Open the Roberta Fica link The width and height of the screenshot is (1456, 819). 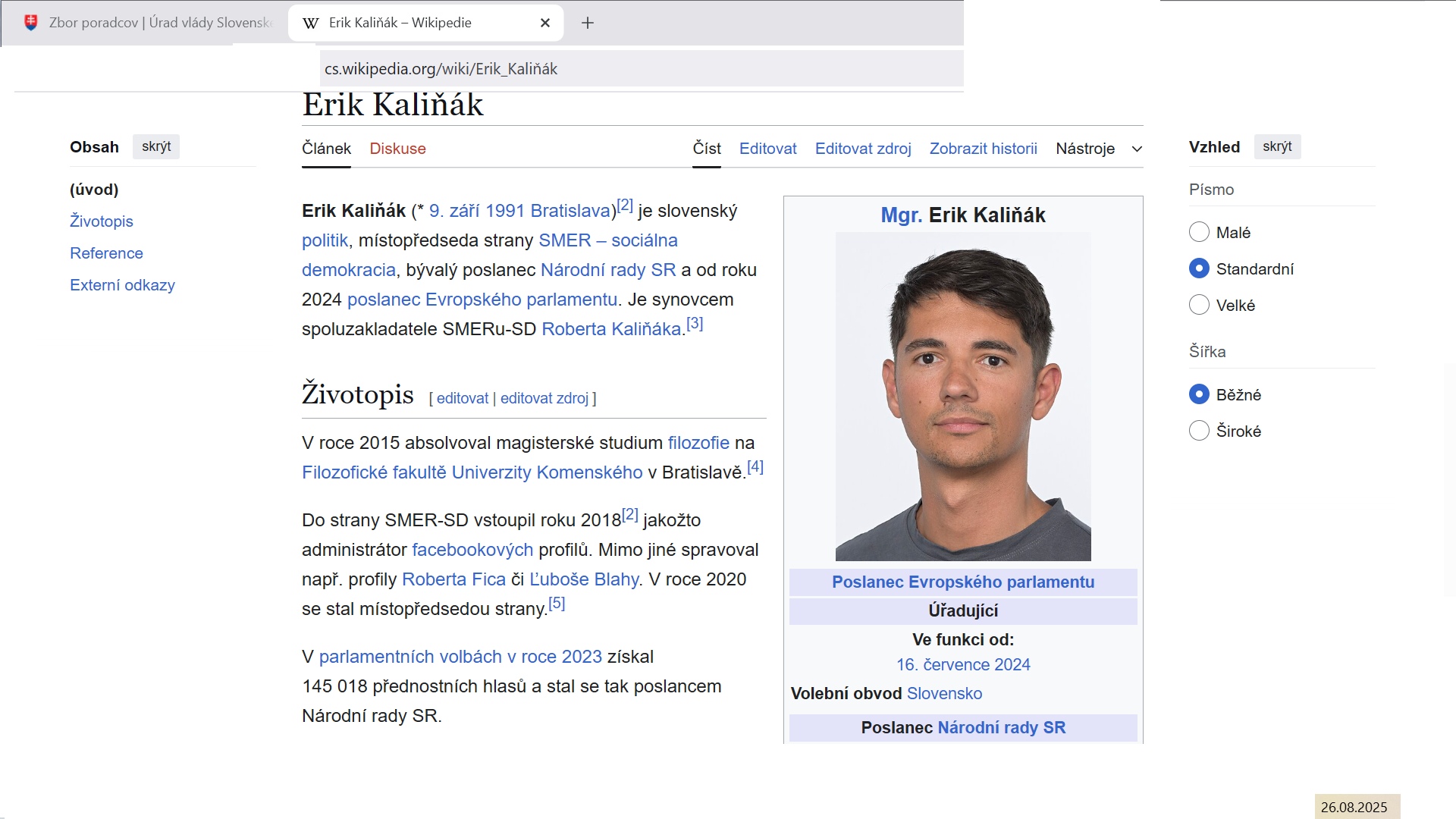point(453,579)
